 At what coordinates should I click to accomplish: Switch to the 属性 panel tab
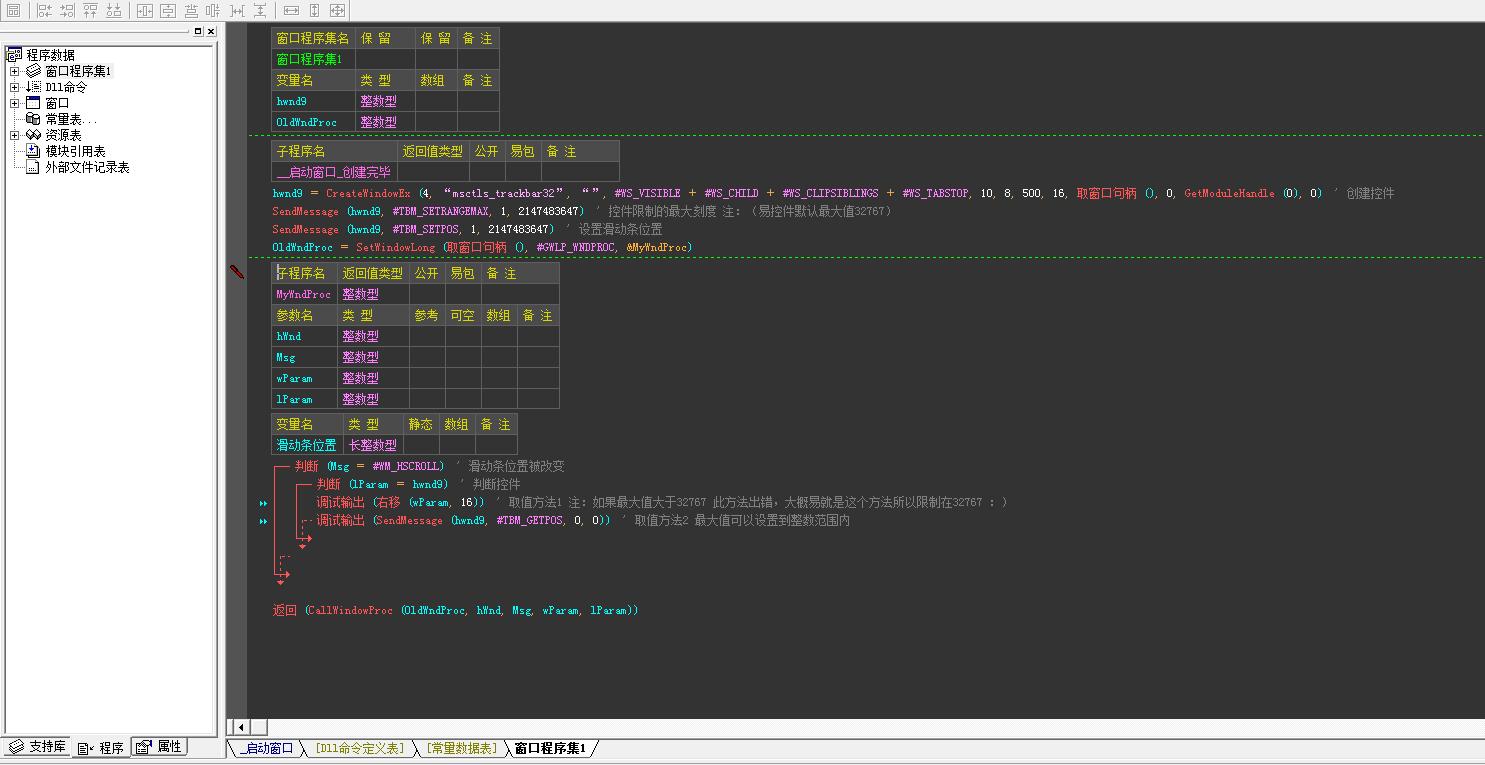click(160, 747)
